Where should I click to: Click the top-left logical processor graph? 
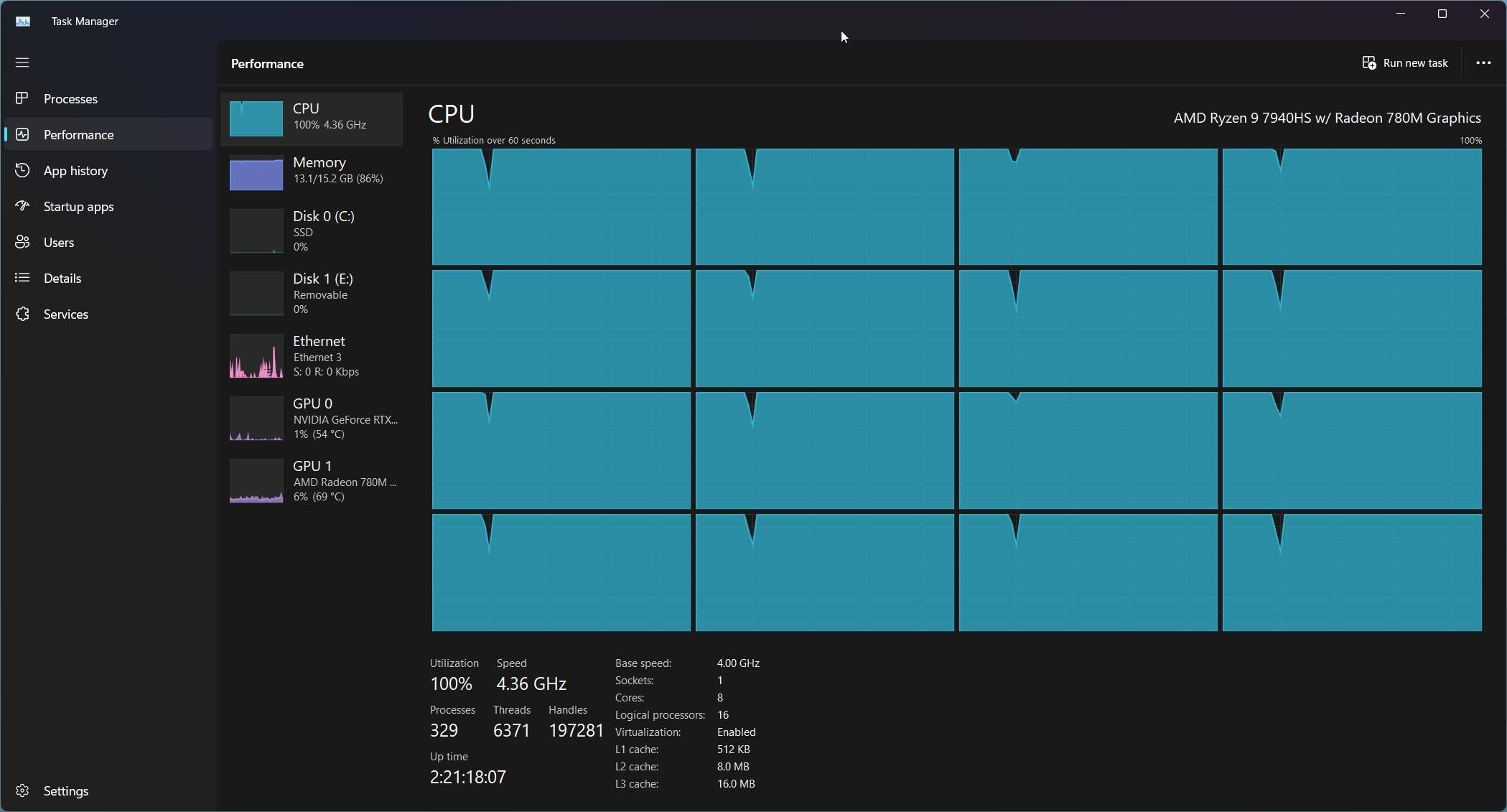pyautogui.click(x=561, y=207)
